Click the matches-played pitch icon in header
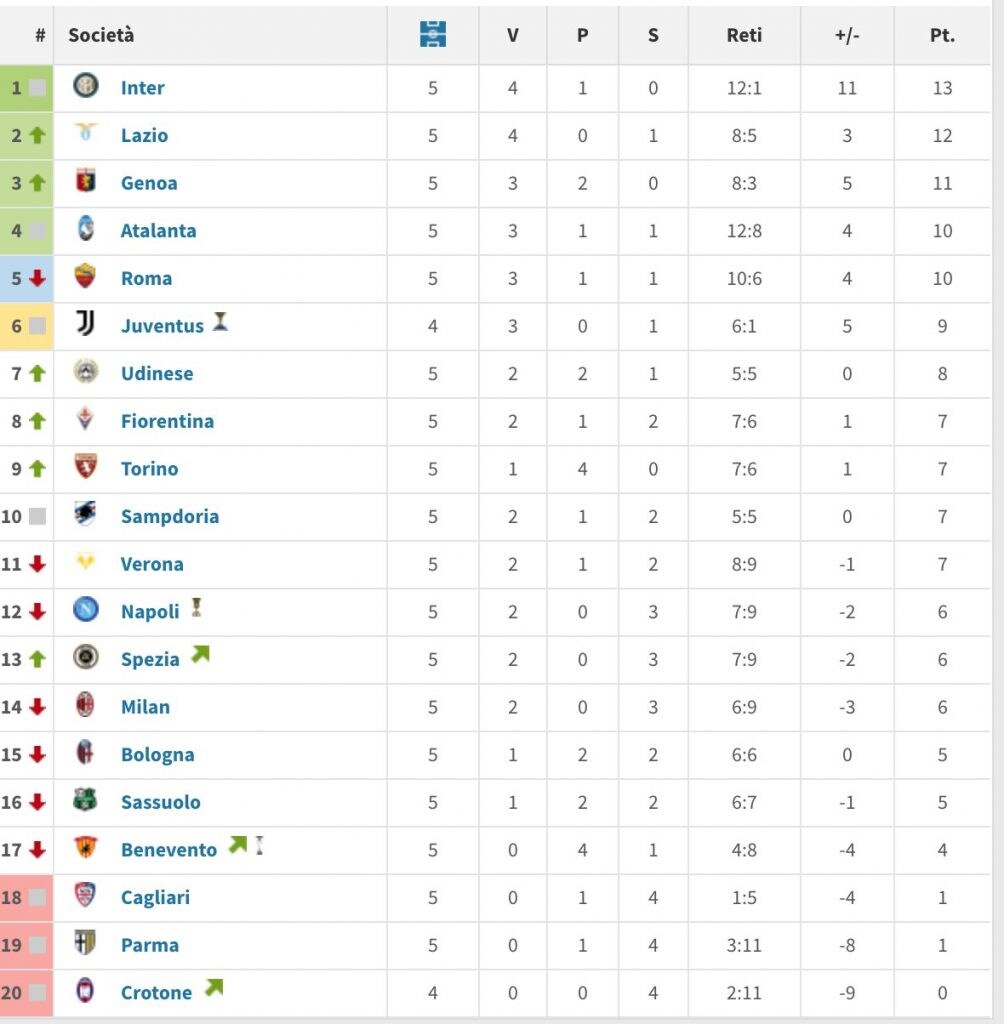This screenshot has width=1004, height=1024. point(432,34)
